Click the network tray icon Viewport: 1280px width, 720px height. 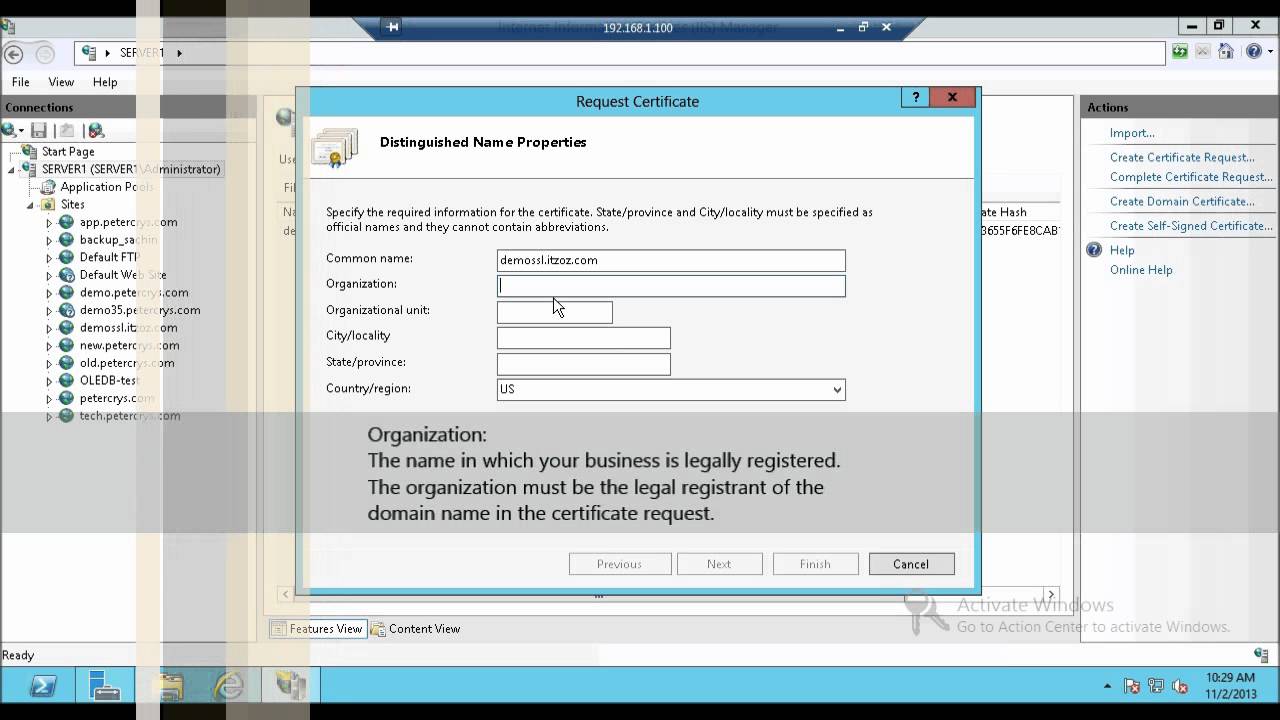click(x=1156, y=686)
